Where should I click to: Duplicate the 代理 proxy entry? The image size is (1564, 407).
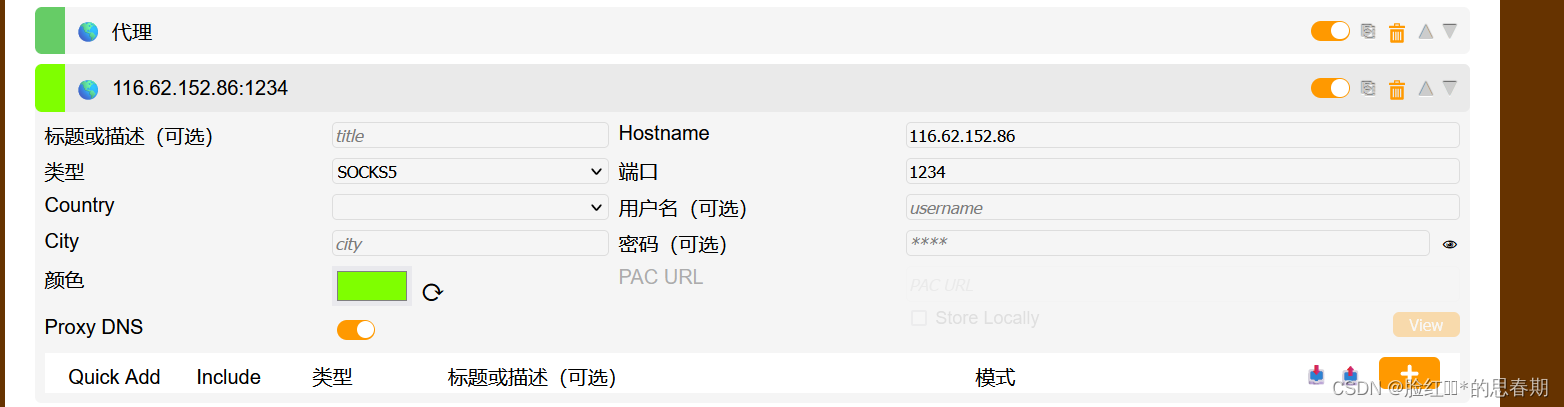coord(1368,32)
